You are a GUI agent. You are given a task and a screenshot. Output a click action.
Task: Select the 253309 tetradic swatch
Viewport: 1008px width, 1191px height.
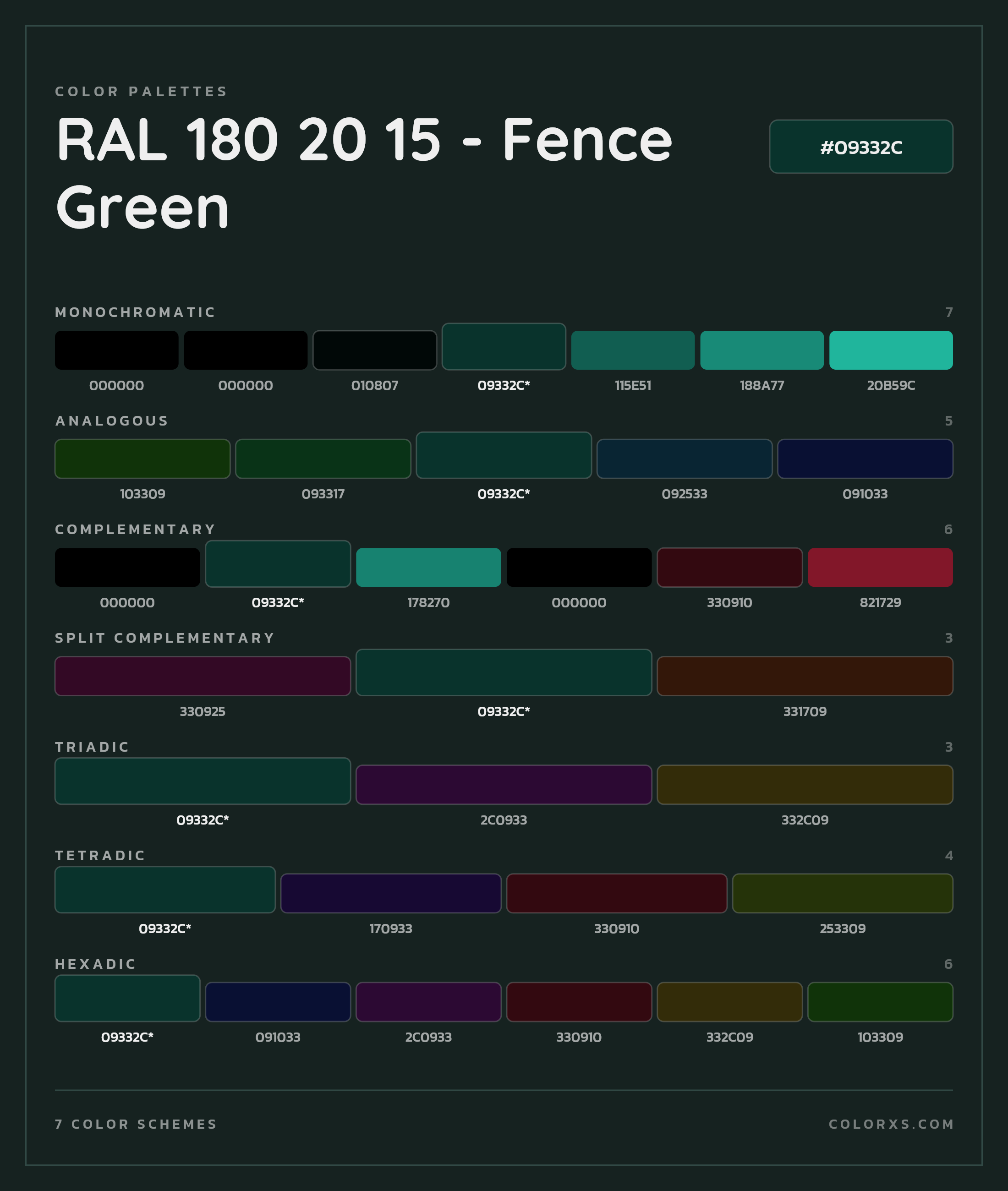click(x=842, y=893)
